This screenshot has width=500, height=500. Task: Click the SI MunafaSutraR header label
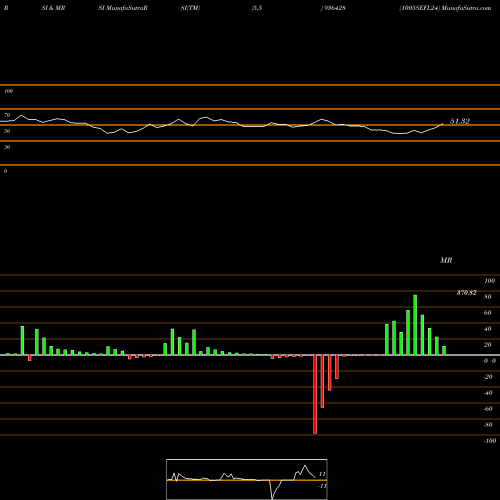[x=123, y=8]
